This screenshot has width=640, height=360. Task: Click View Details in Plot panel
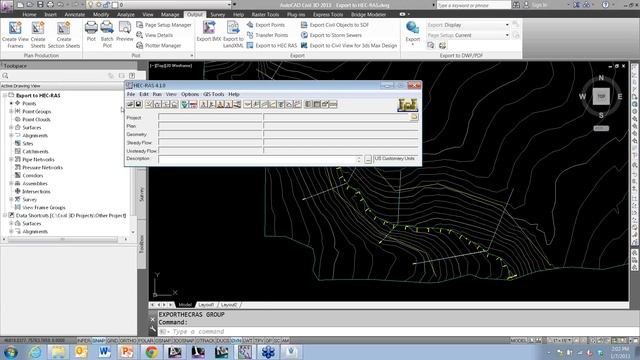pyautogui.click(x=155, y=35)
